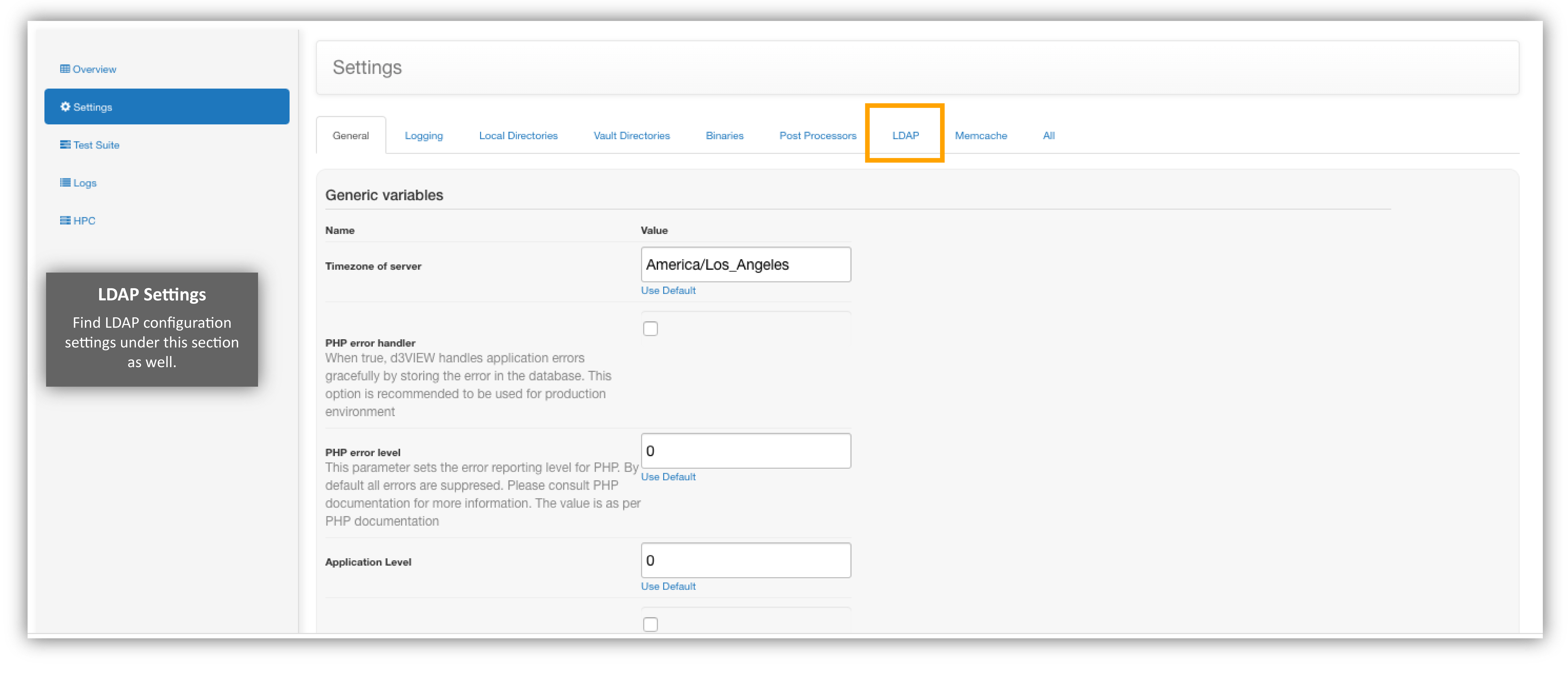Switch to the Local Directories tab
The width and height of the screenshot is (1568, 675).
tap(518, 135)
